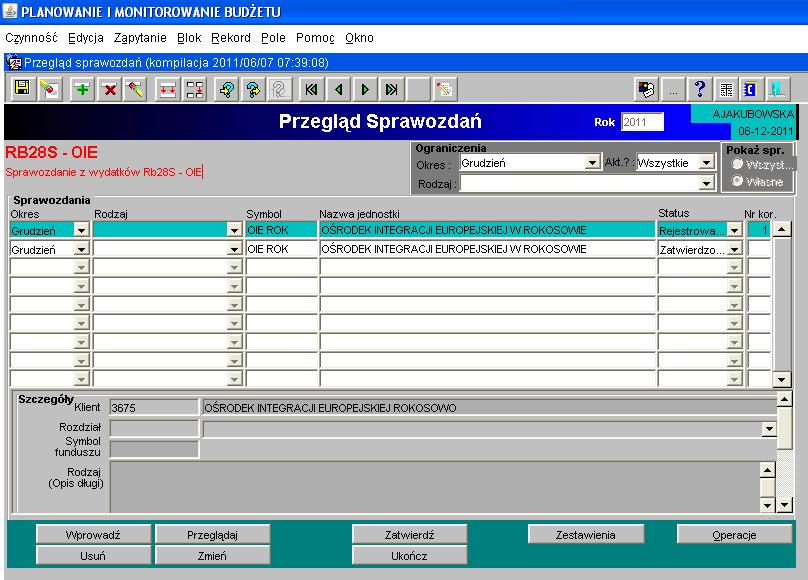Click the Rodzaj (Opis długi) text area

click(x=434, y=487)
